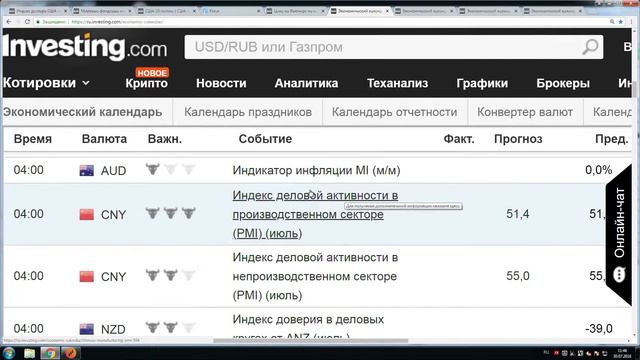Click the bull importance icons in NZD row
This screenshot has width=640, height=360.
(171, 327)
